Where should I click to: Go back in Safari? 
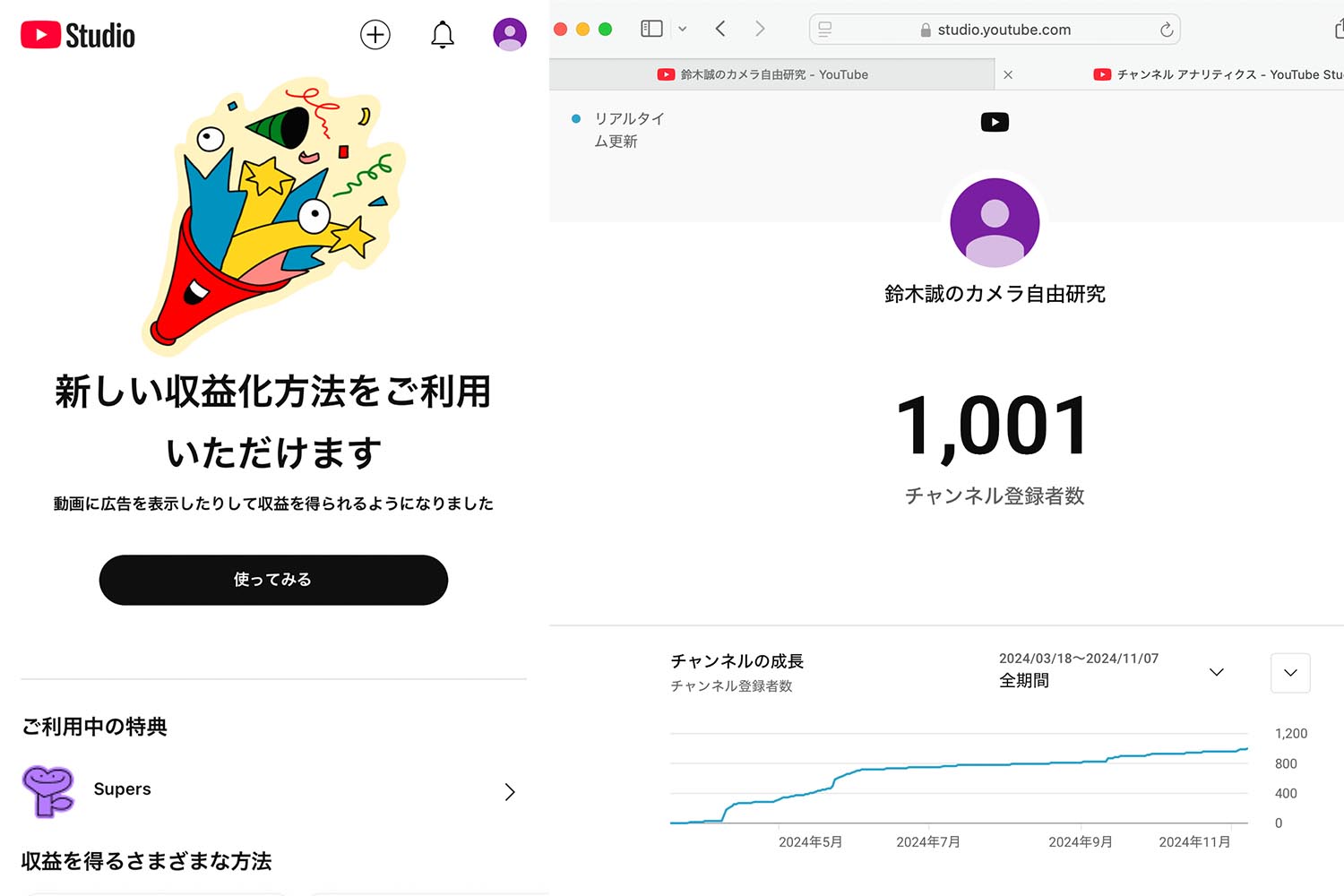[x=720, y=29]
